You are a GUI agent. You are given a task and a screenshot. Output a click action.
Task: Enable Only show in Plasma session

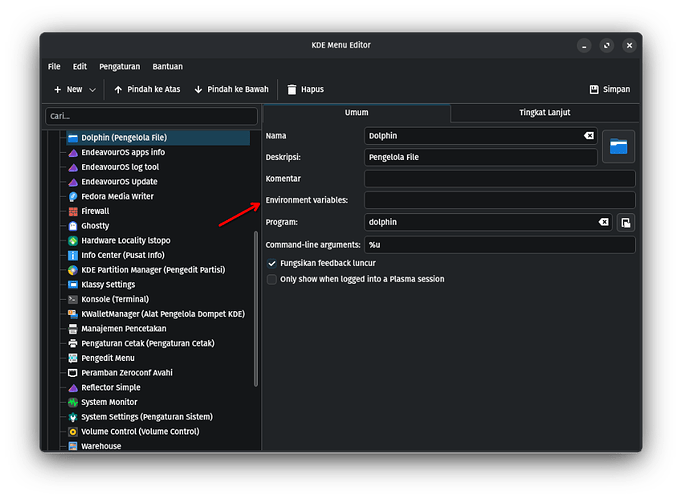pyautogui.click(x=272, y=280)
